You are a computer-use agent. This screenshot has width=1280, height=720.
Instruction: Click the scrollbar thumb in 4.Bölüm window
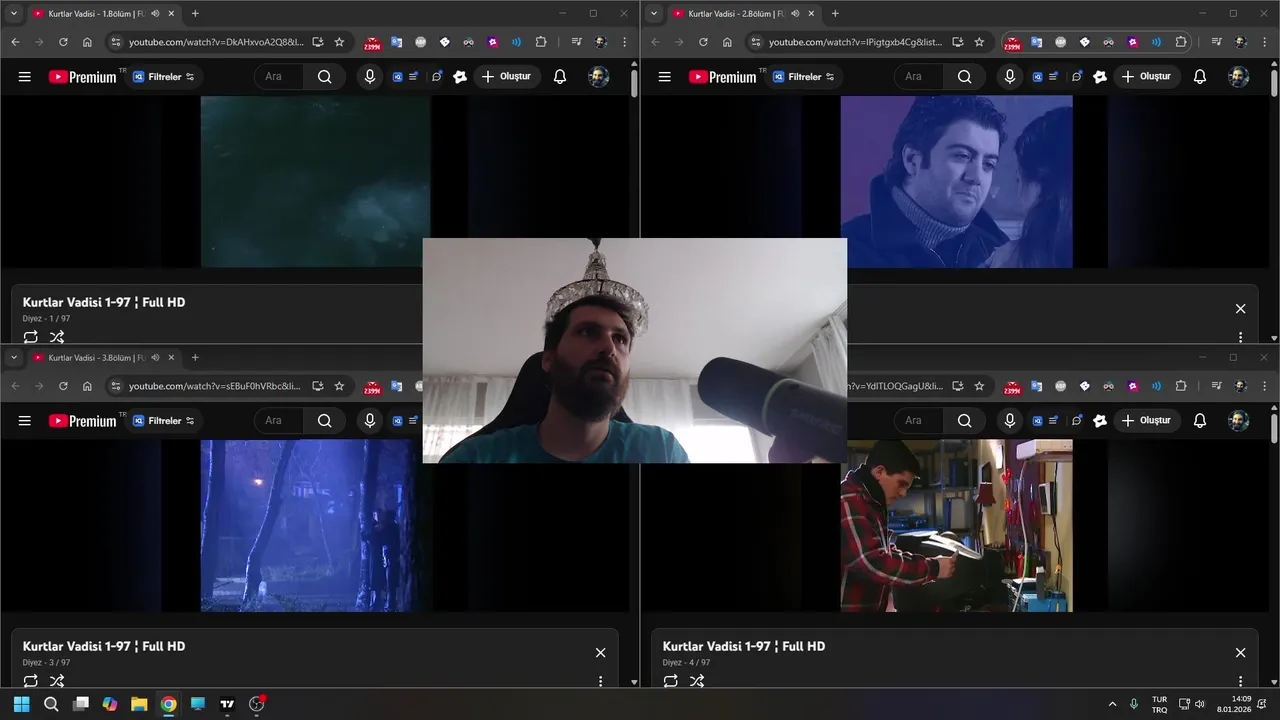(x=1273, y=428)
